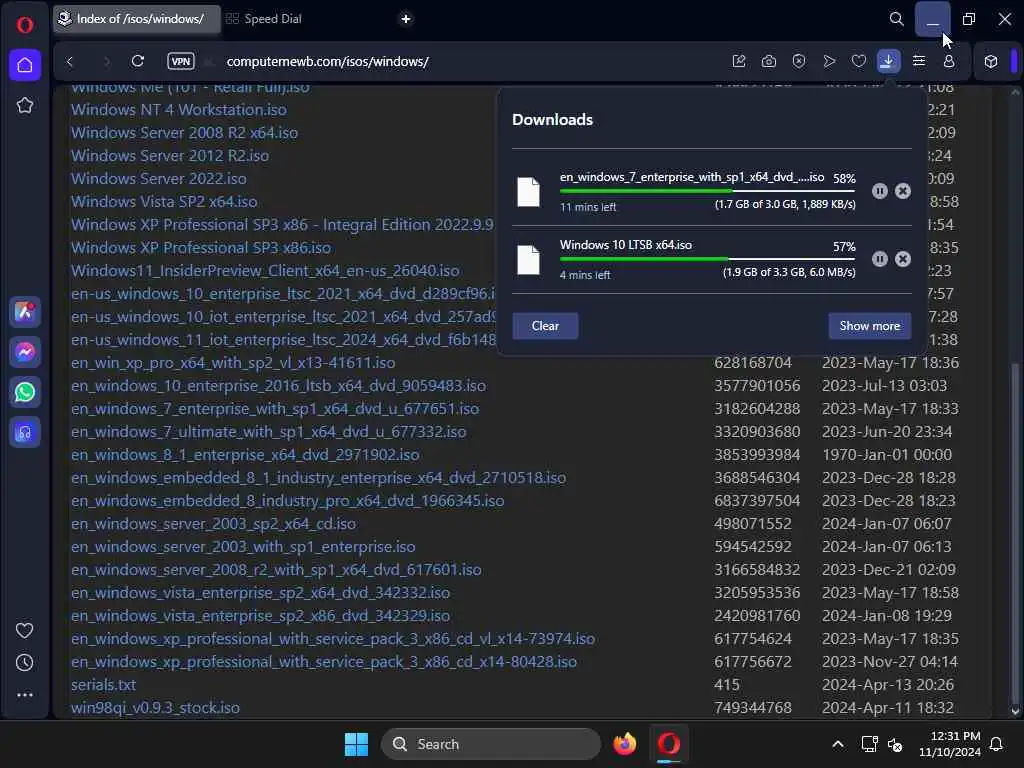Open Aria AI in the sidebar

(25, 312)
